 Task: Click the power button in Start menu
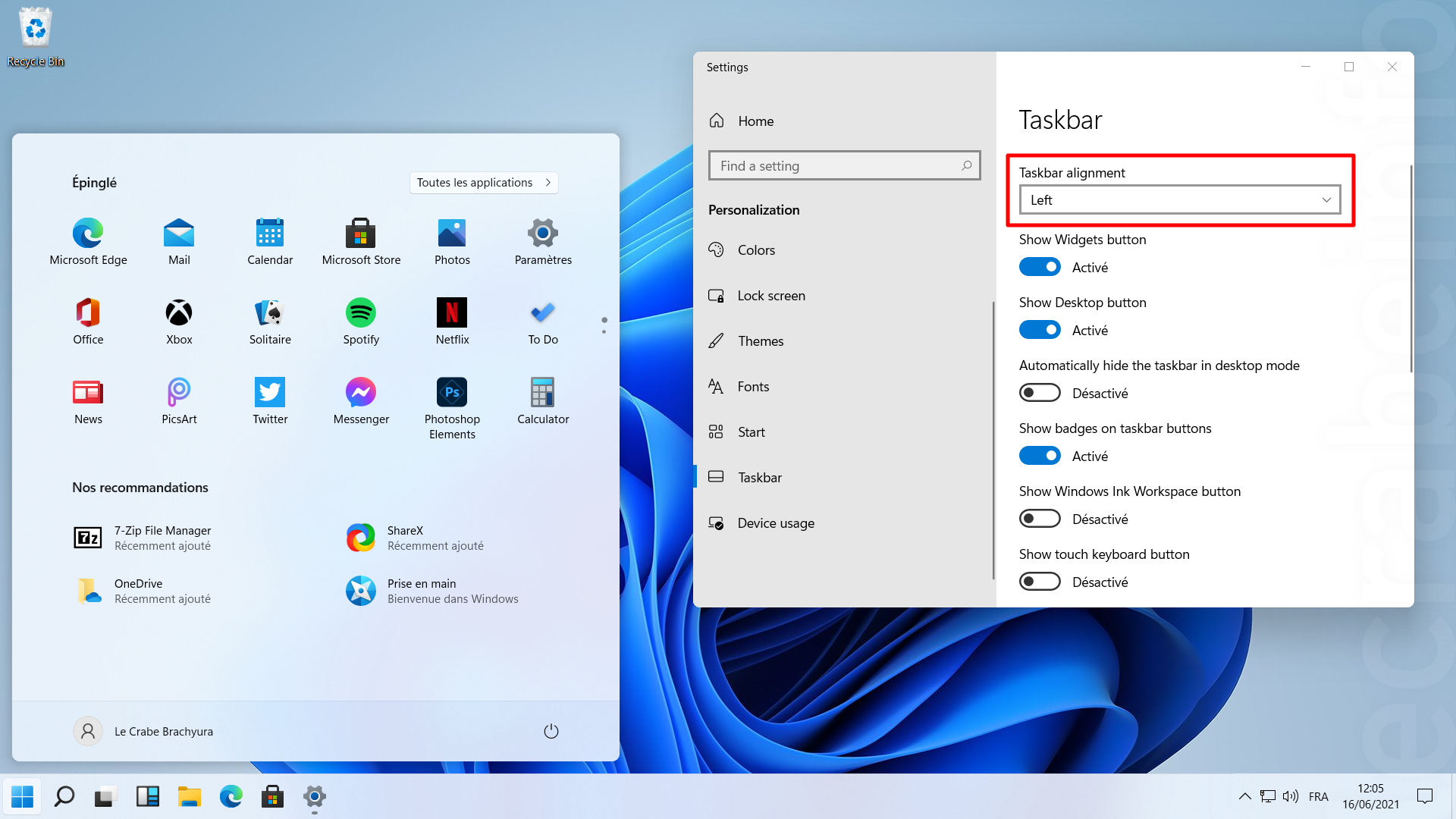551,731
